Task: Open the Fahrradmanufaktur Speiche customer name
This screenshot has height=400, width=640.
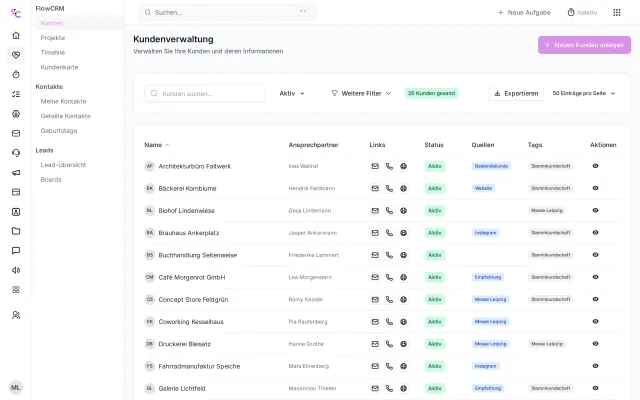Action: tap(199, 367)
